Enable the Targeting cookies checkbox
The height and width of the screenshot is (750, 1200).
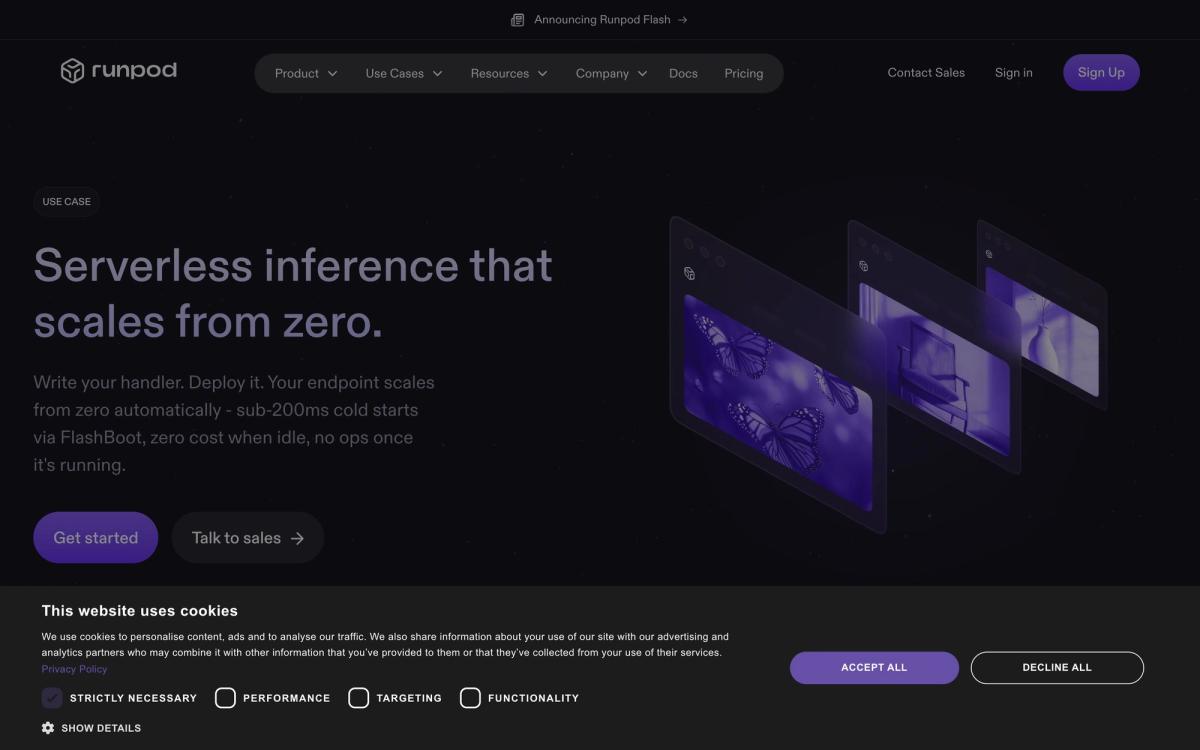[358, 698]
